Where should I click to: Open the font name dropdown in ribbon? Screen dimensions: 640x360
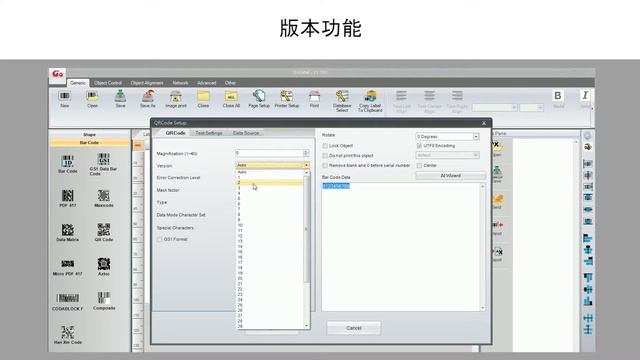coord(513,107)
